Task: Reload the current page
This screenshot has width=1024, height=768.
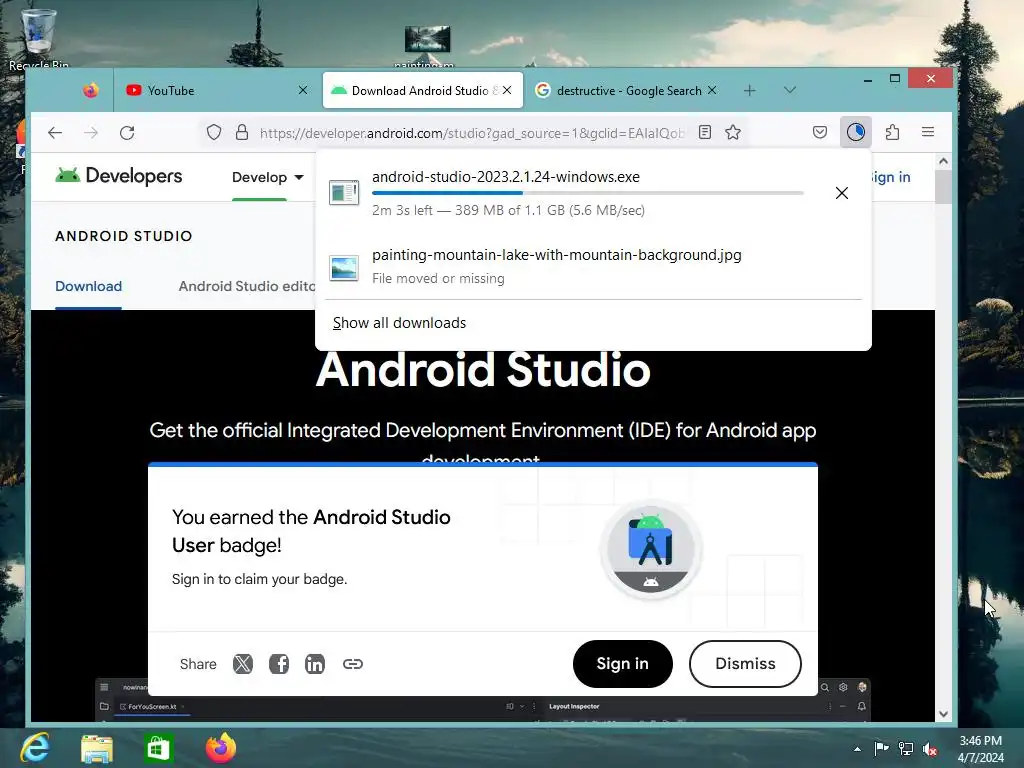Action: pyautogui.click(x=127, y=133)
